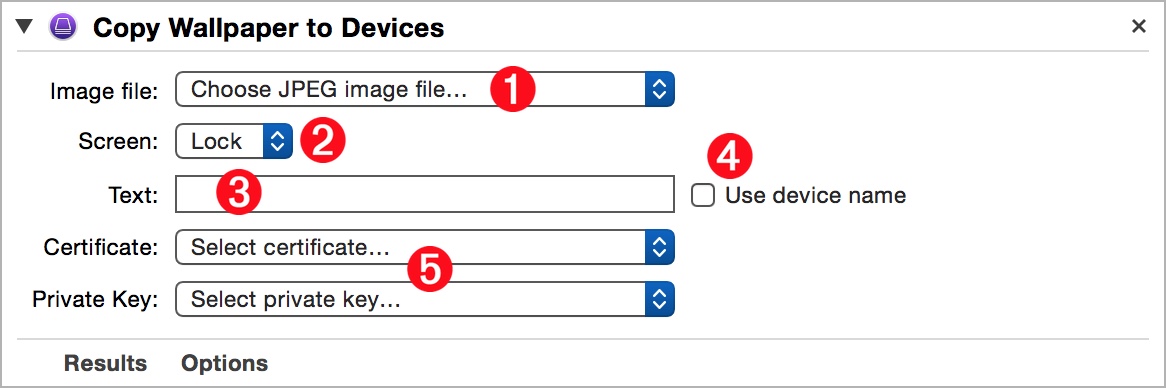Click the purple Apple Configurator action icon
This screenshot has width=1166, height=388.
(62, 28)
